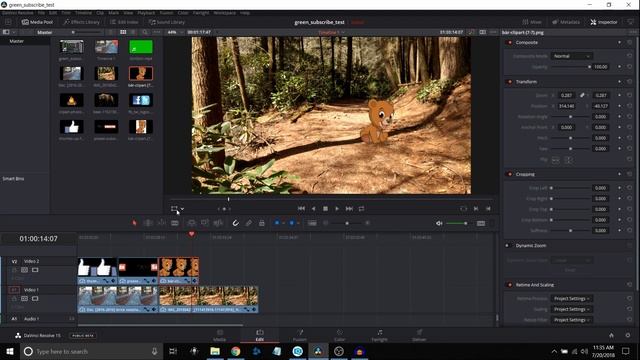
Task: Choose the Dynamic trim mode tool
Action: pos(162,223)
